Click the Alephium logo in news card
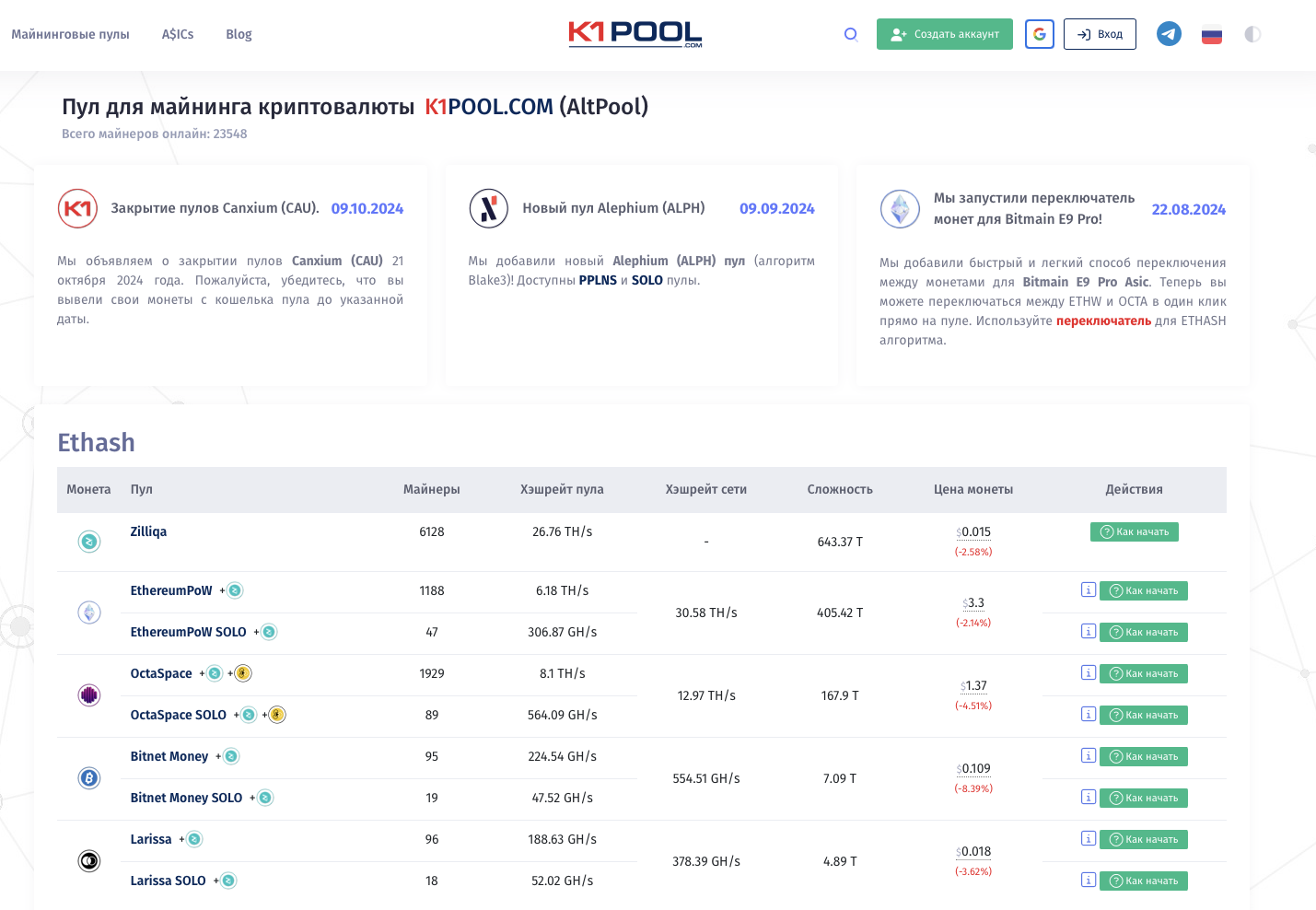 [x=489, y=208]
